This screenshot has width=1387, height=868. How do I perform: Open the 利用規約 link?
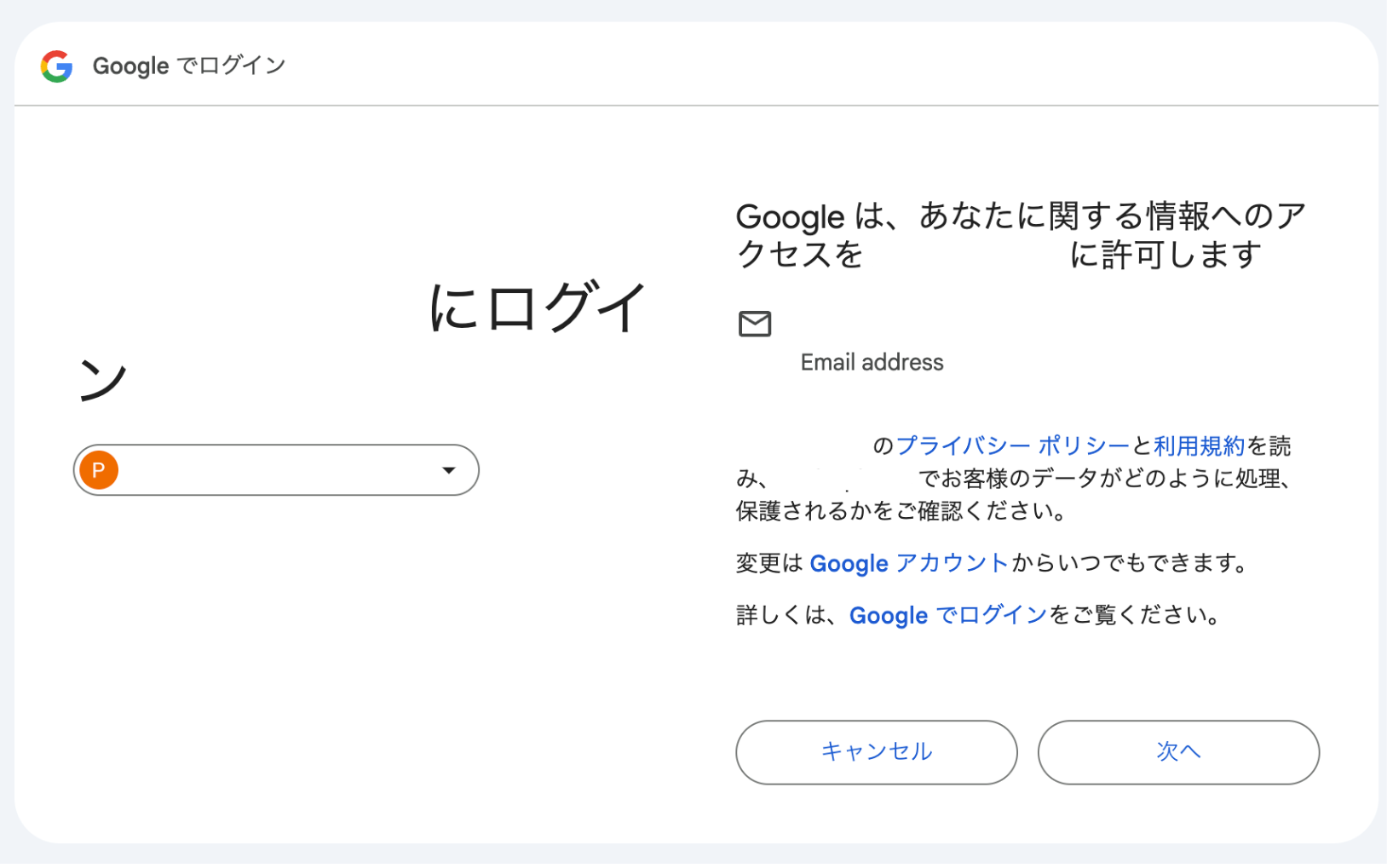pos(1199,445)
